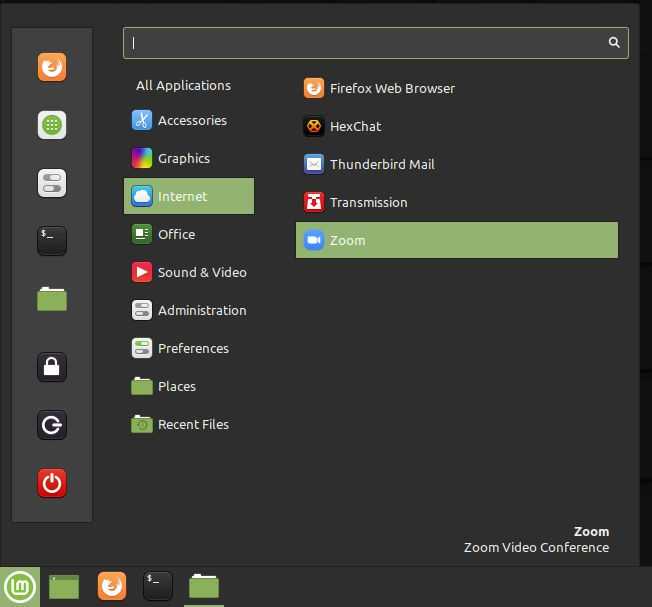Image resolution: width=652 pixels, height=607 pixels.
Task: Select the Administration category
Action: pyautogui.click(x=189, y=311)
